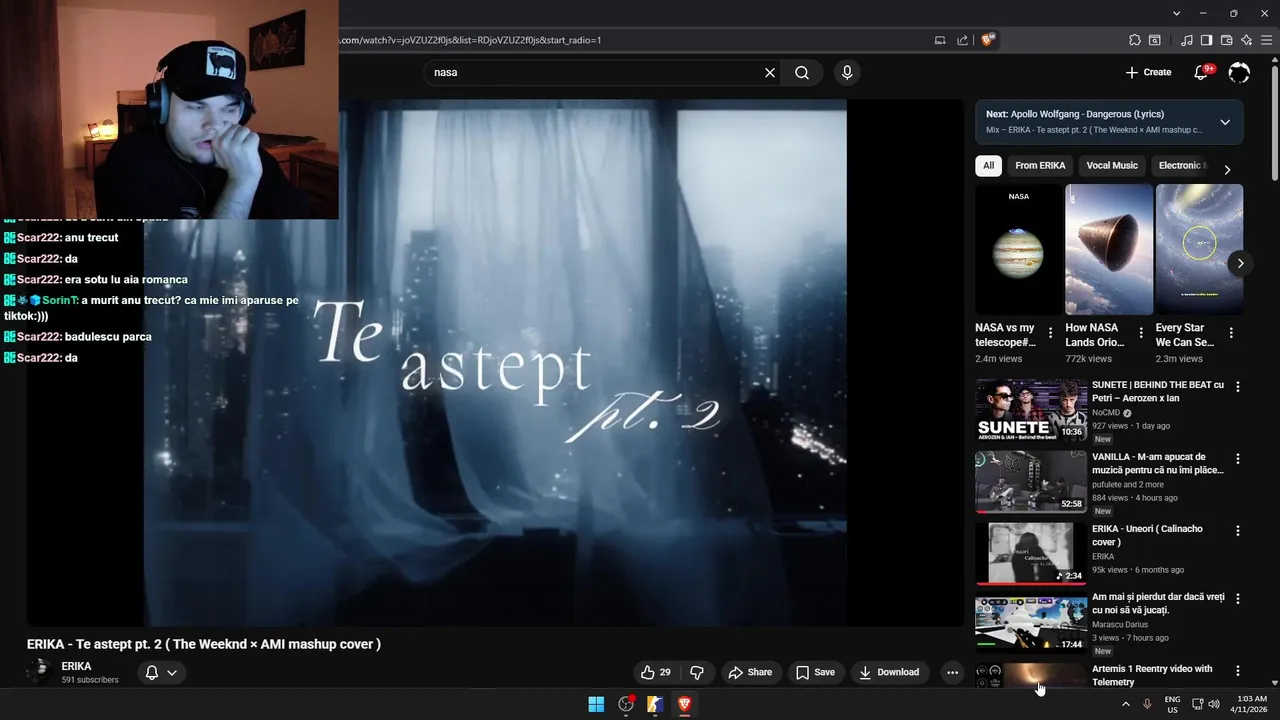This screenshot has width=1280, height=720.
Task: Click the search magnifier button
Action: point(802,72)
